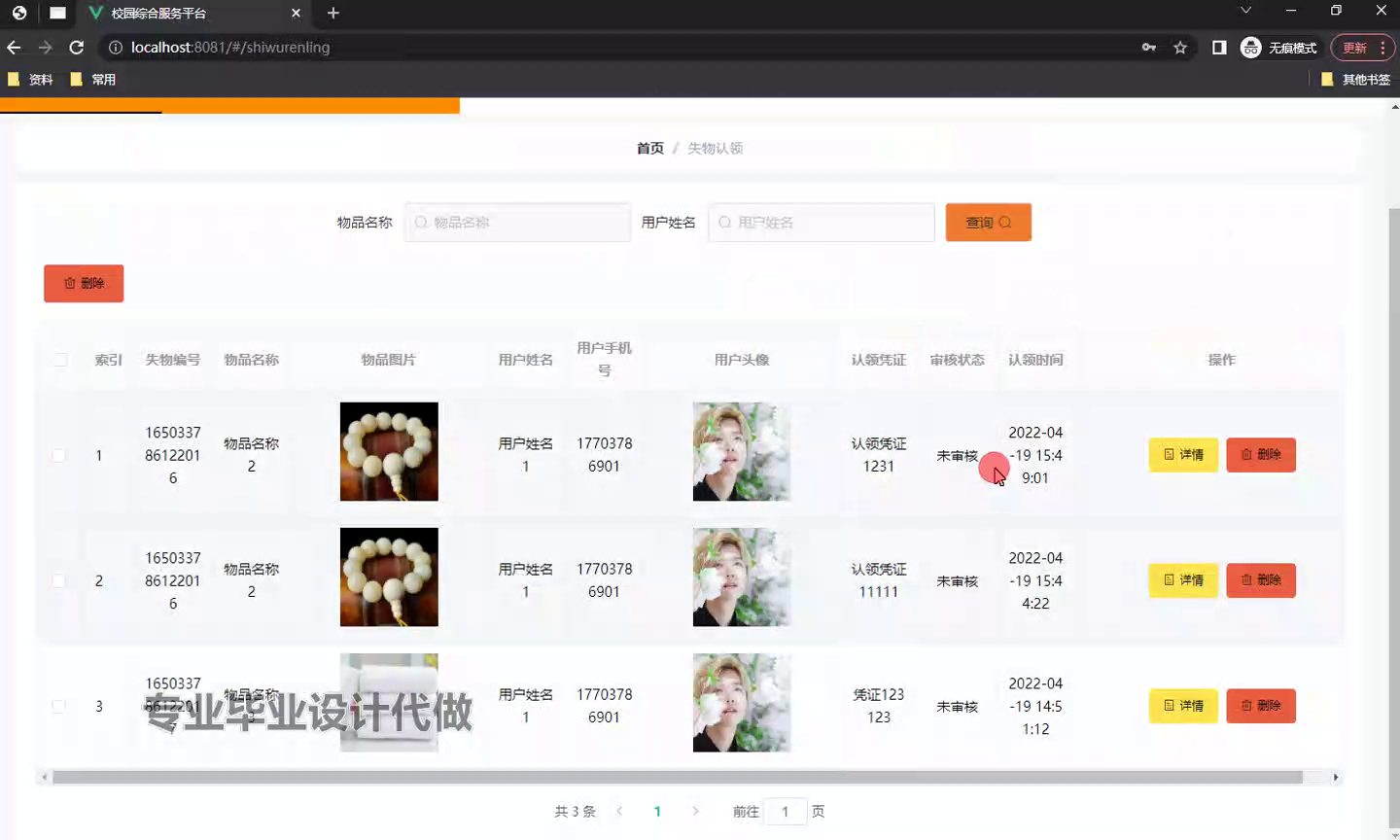Go to 首页 breadcrumb link
Viewport: 1400px width, 840px height.
tap(649, 148)
